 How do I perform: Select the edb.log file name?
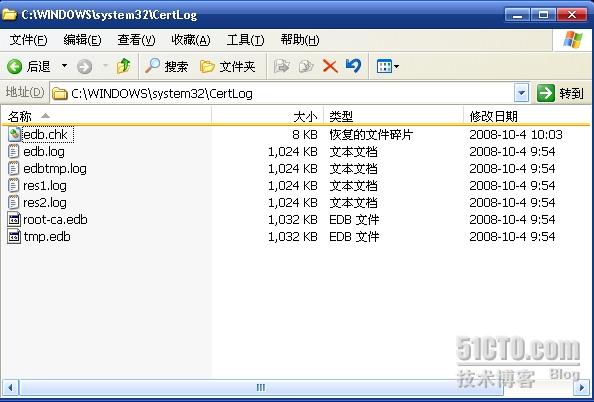44,152
